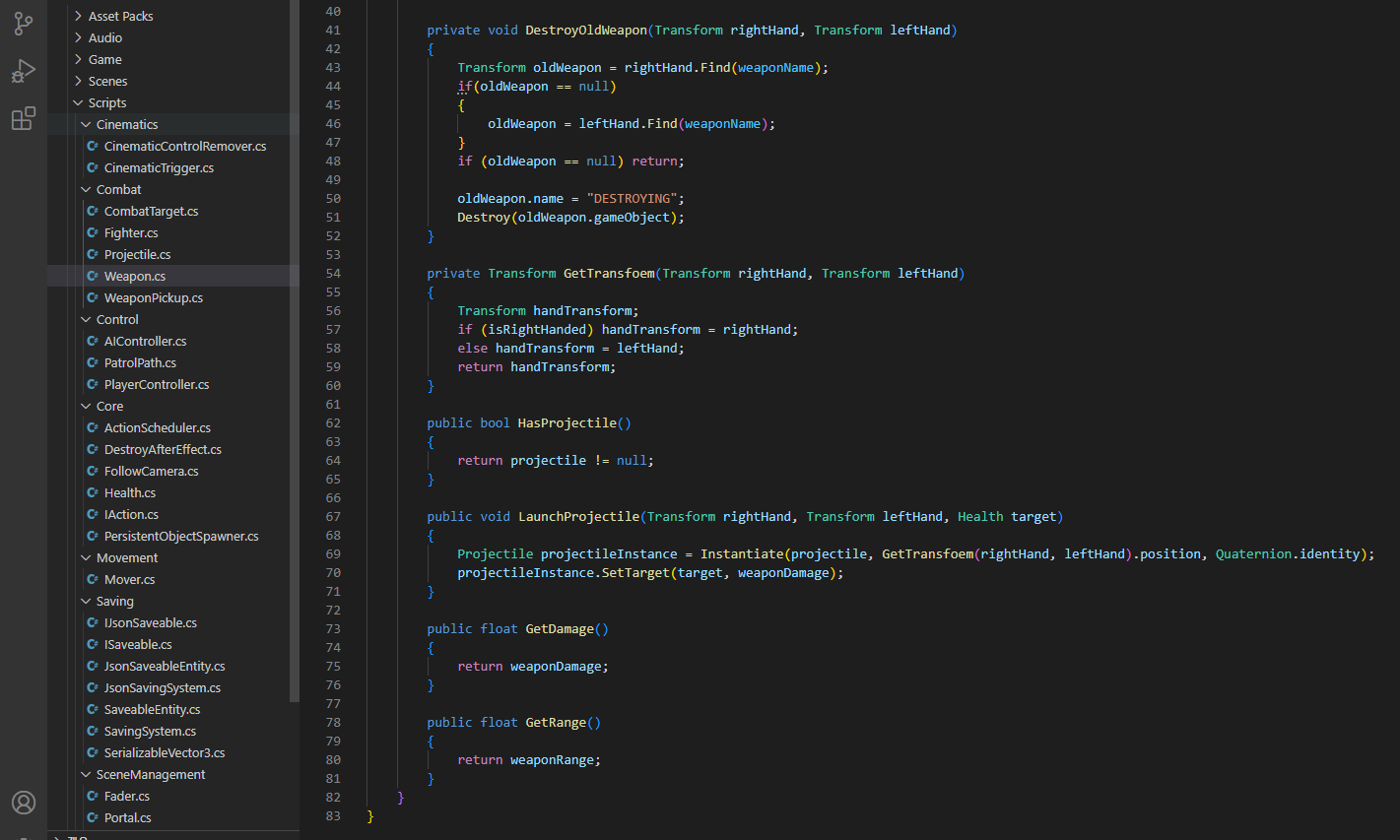
Task: Collapse the SceneManagement folder
Action: click(x=86, y=774)
